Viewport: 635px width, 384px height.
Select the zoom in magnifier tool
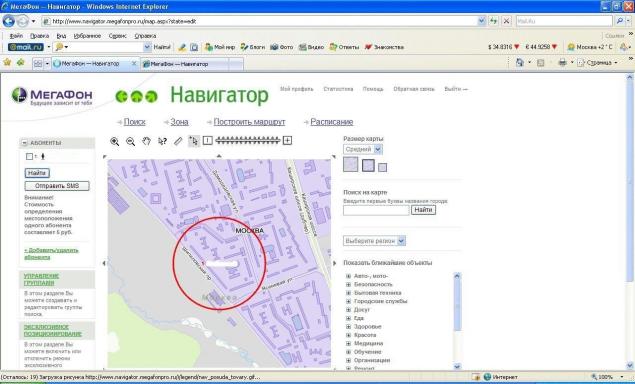coord(115,141)
